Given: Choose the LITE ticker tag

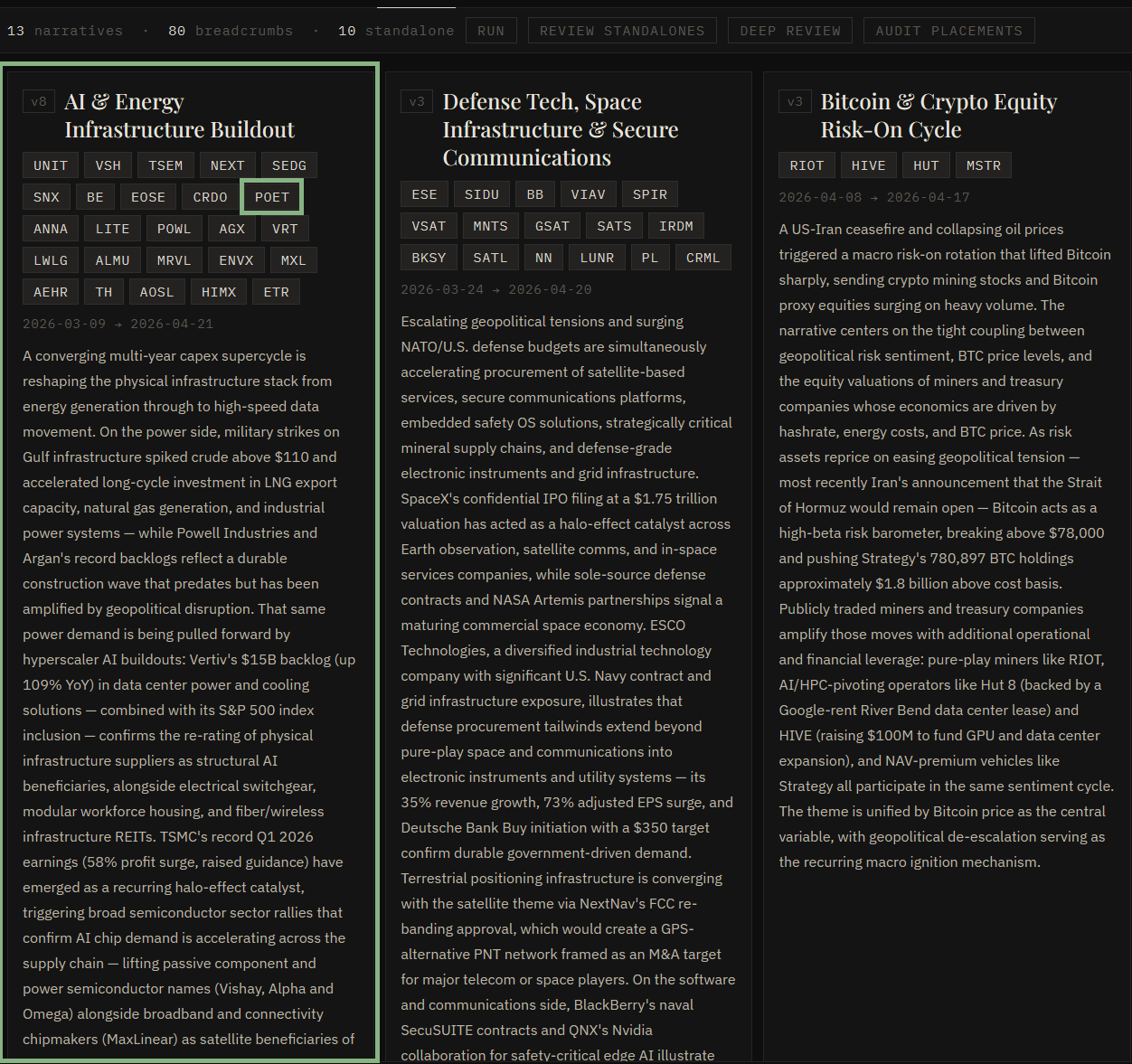Looking at the screenshot, I should coord(113,229).
